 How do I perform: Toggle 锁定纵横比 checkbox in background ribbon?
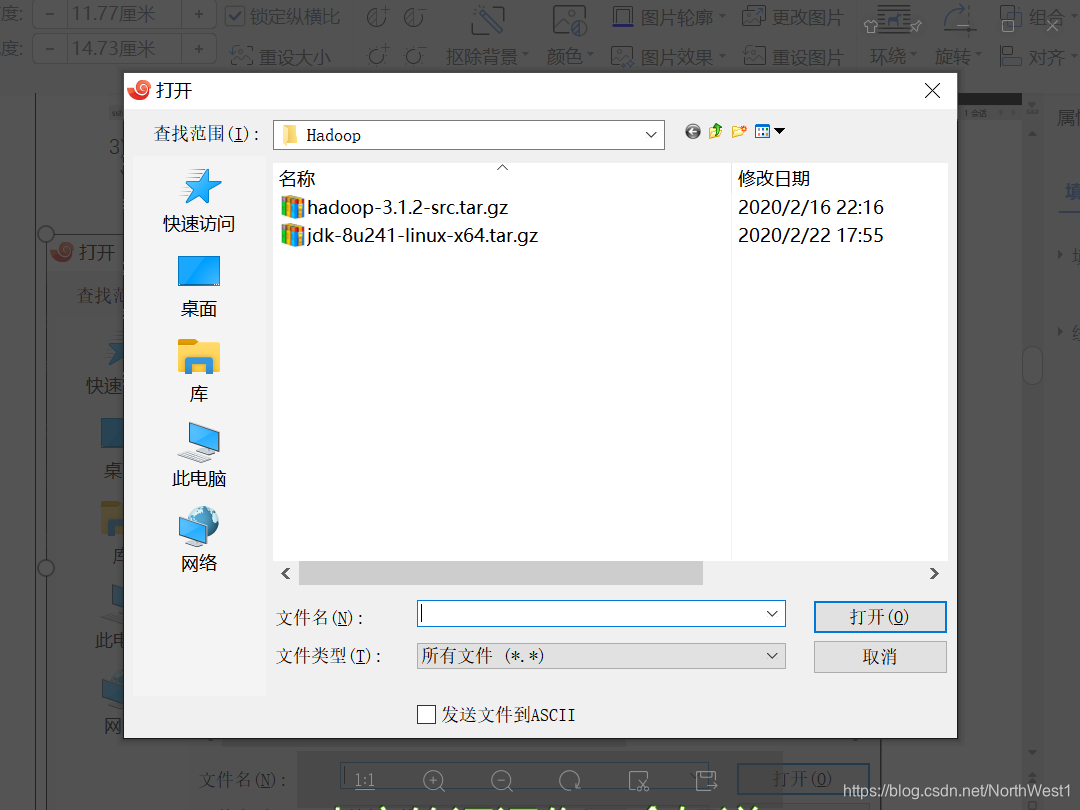point(235,16)
